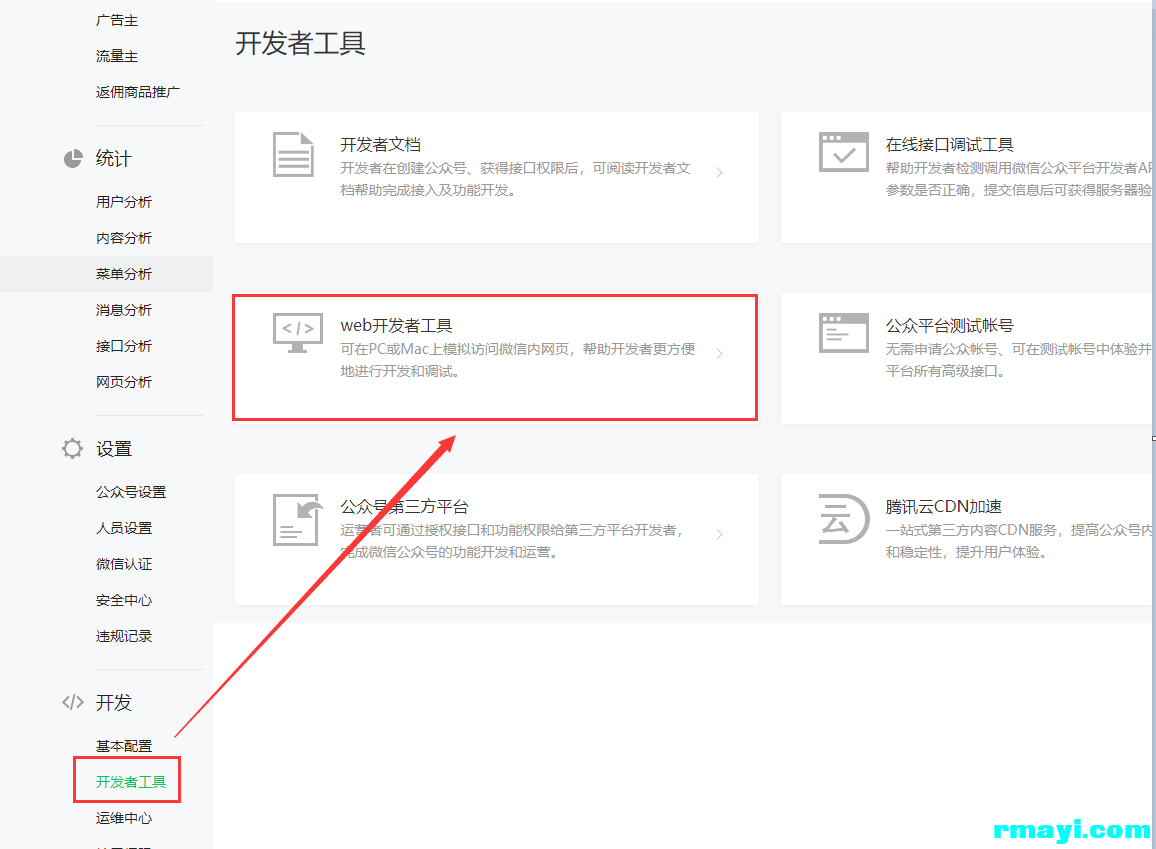Open 流量主 in the sidebar

[x=116, y=56]
